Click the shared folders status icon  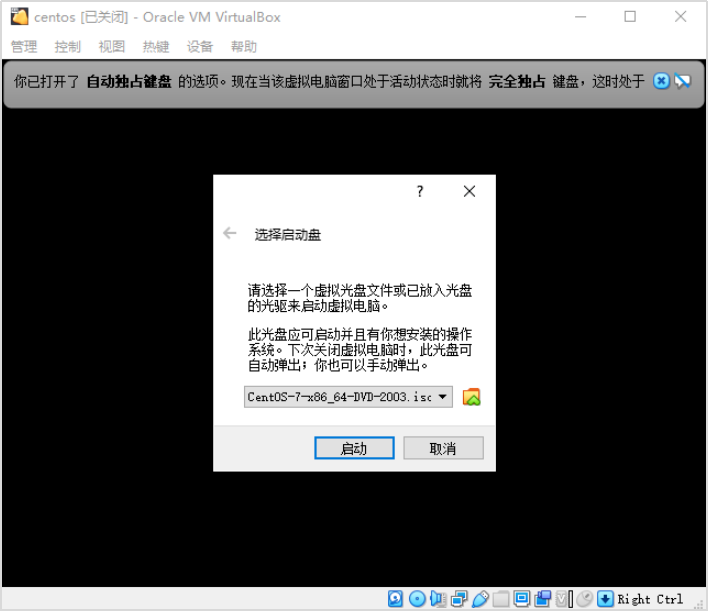[x=501, y=599]
